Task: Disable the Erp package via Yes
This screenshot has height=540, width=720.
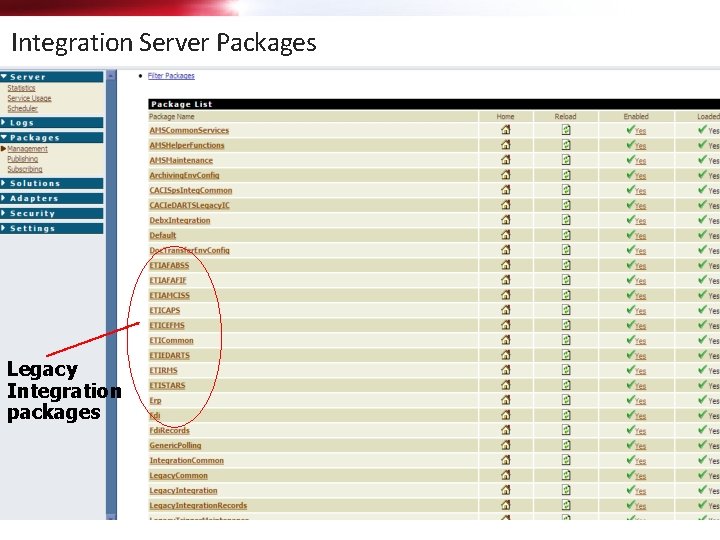Action: [x=641, y=401]
